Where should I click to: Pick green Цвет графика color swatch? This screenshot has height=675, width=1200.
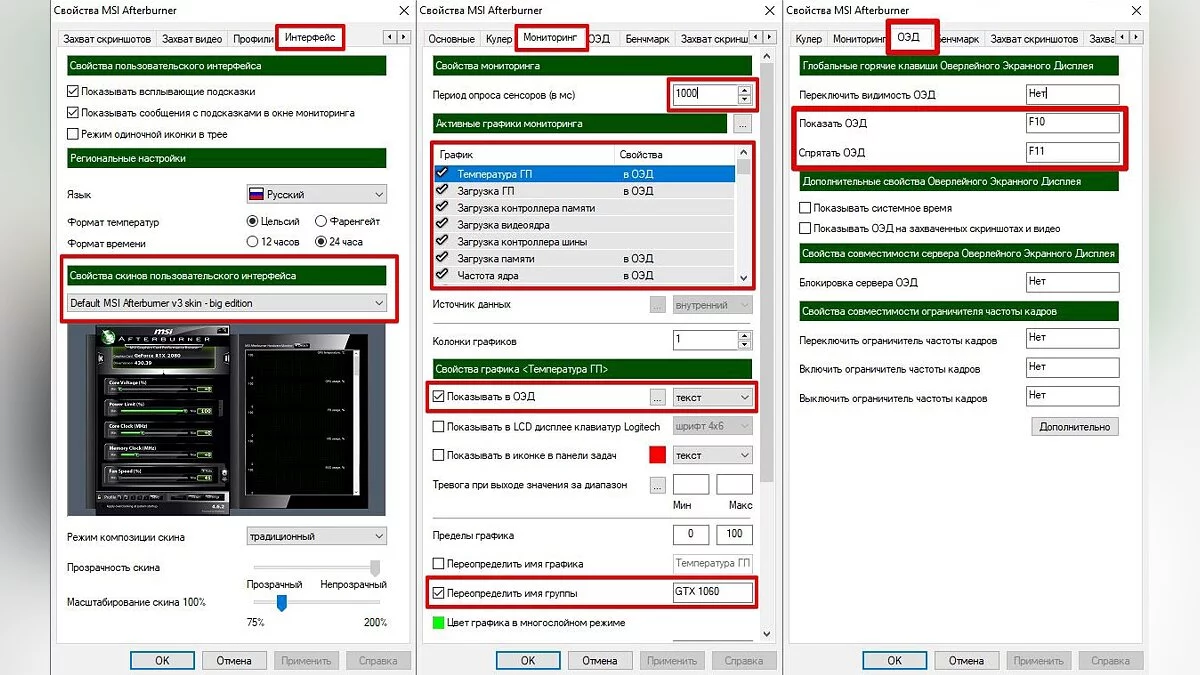pyautogui.click(x=438, y=622)
